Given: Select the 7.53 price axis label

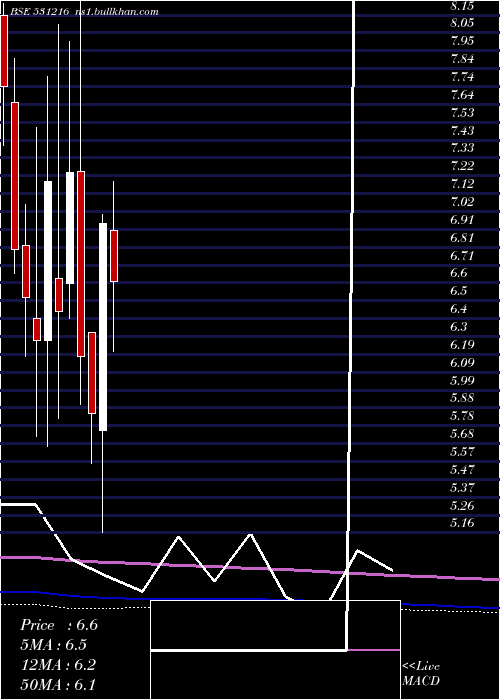Looking at the screenshot, I should (x=462, y=112).
